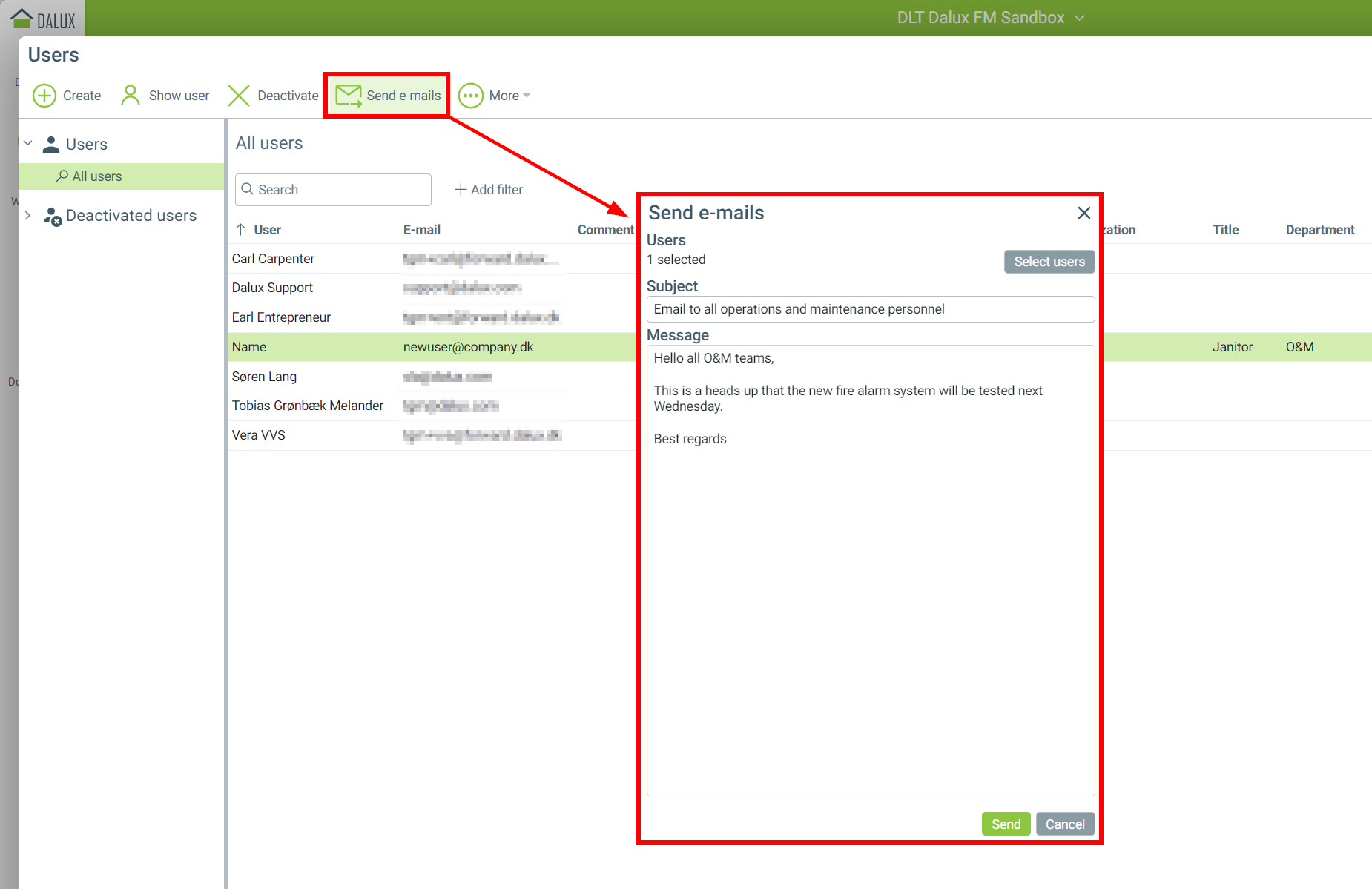1372x889 pixels.
Task: Click the Deactivate X icon
Action: 239,96
